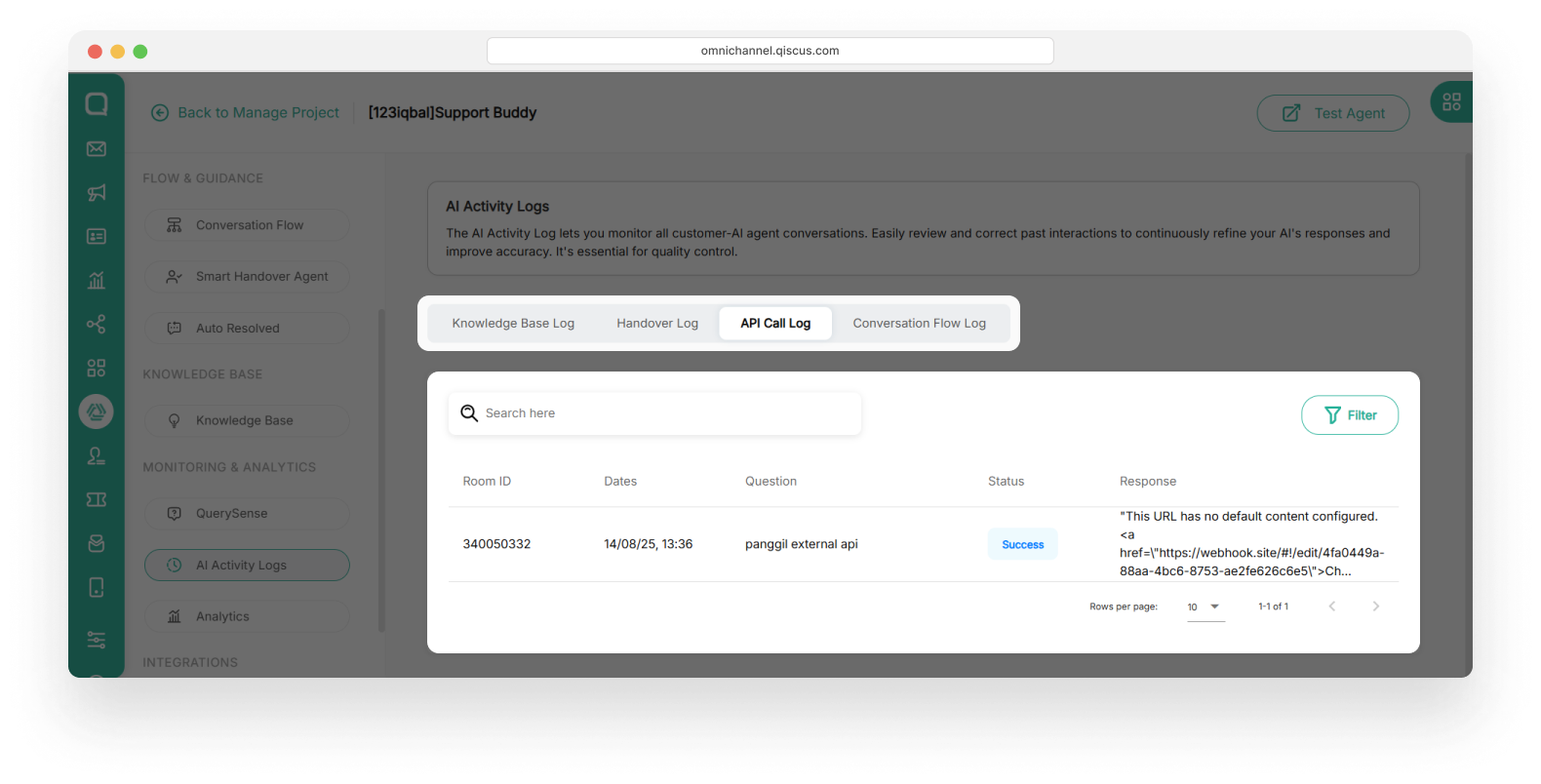Viewport: 1541px width, 784px height.
Task: Open the share-nodes integration sidebar icon
Action: click(x=97, y=325)
